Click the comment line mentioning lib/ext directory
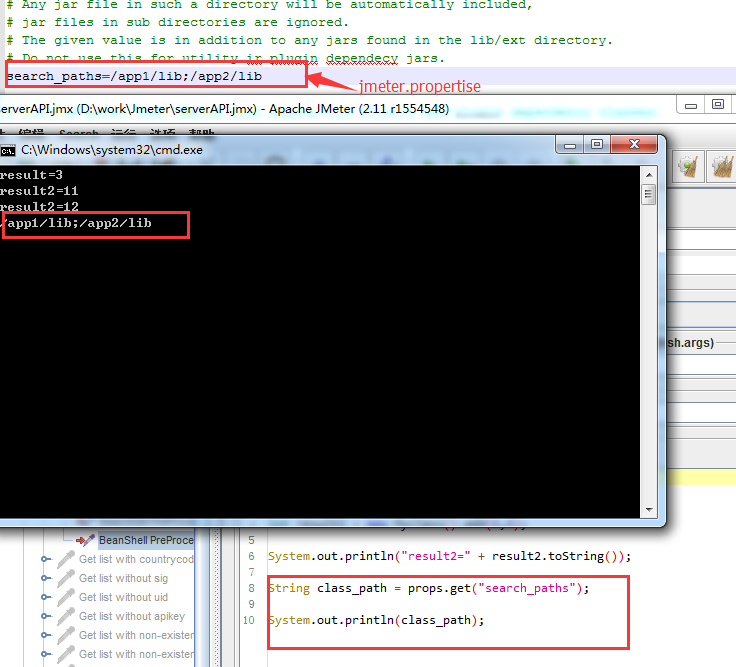This screenshot has height=667, width=736. (310, 40)
